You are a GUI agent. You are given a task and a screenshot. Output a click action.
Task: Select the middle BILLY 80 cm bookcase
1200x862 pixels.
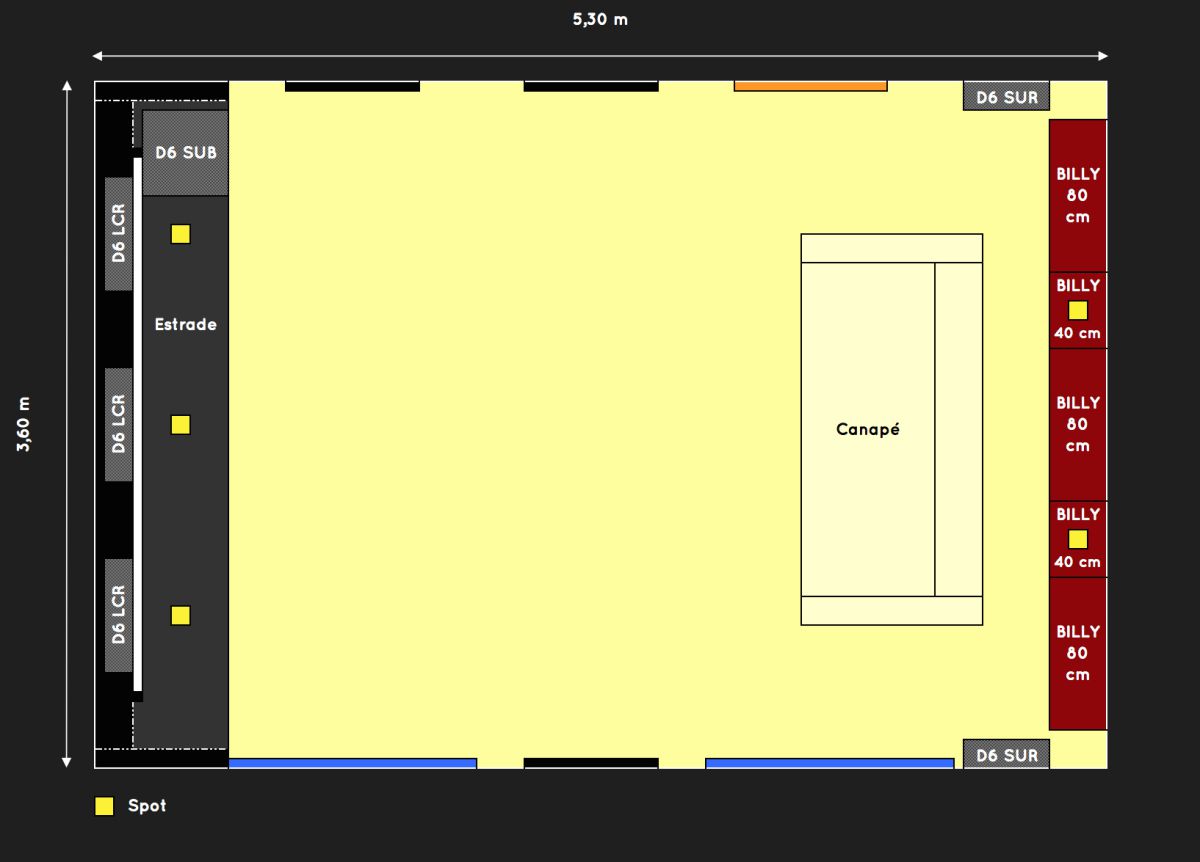click(1077, 424)
